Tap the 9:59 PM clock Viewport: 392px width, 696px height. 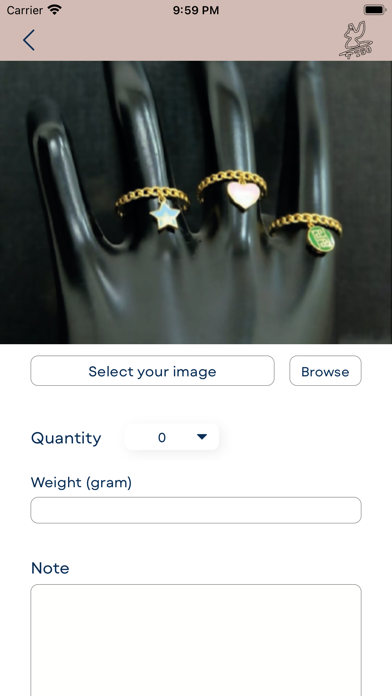pyautogui.click(x=196, y=10)
